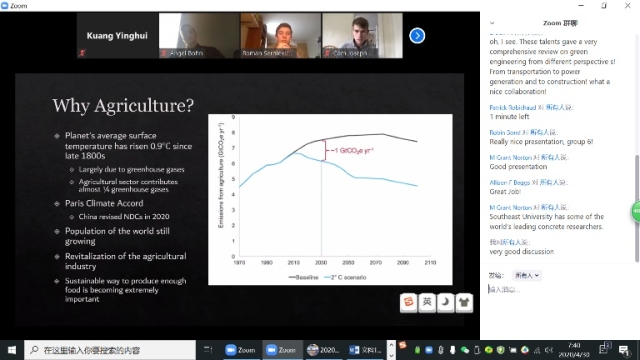Viewport: 640px width, 360px height.
Task: Select Kuang Yinghui participant tile
Action: tap(117, 36)
